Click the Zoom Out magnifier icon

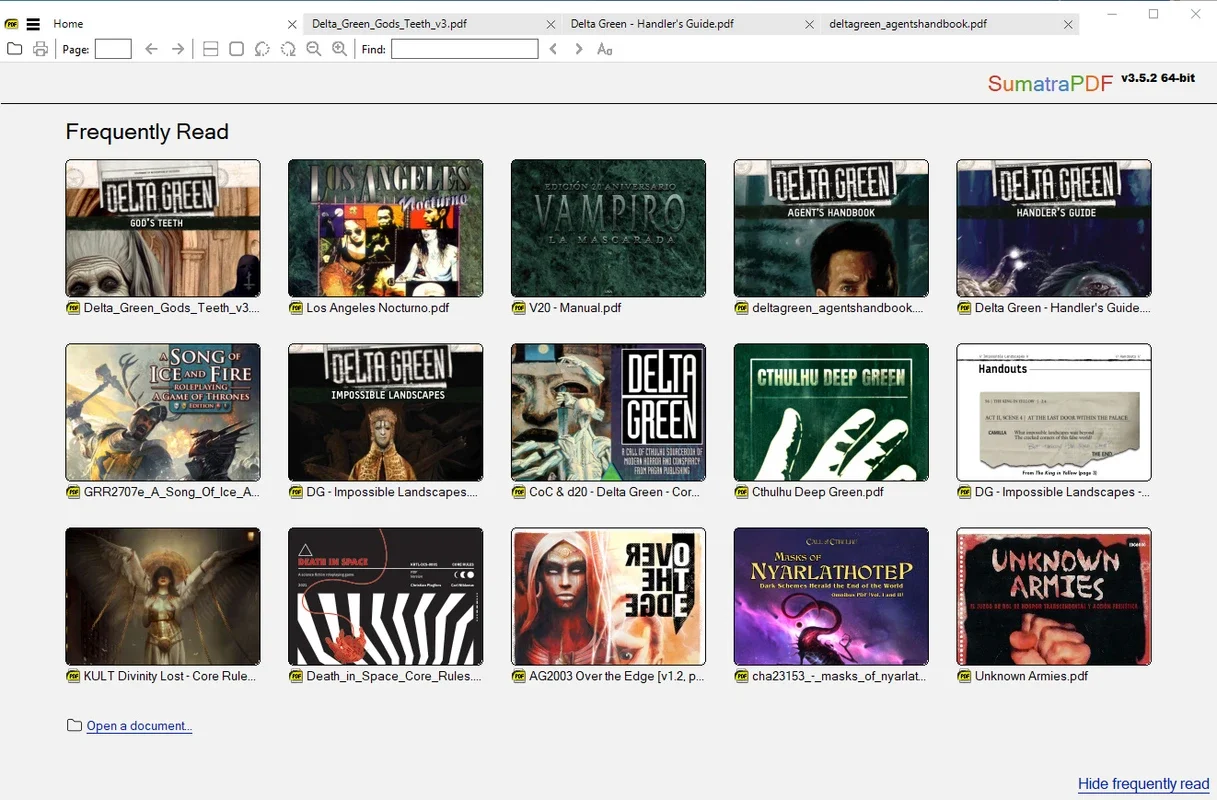coord(314,49)
